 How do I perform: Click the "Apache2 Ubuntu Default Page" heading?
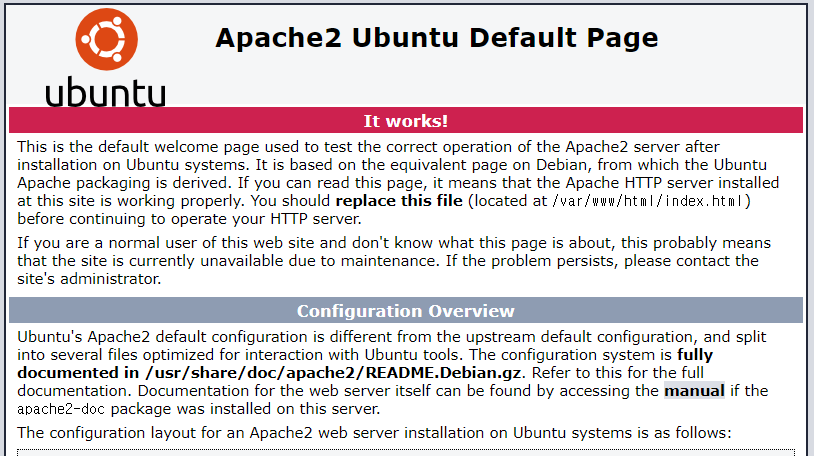coord(437,38)
